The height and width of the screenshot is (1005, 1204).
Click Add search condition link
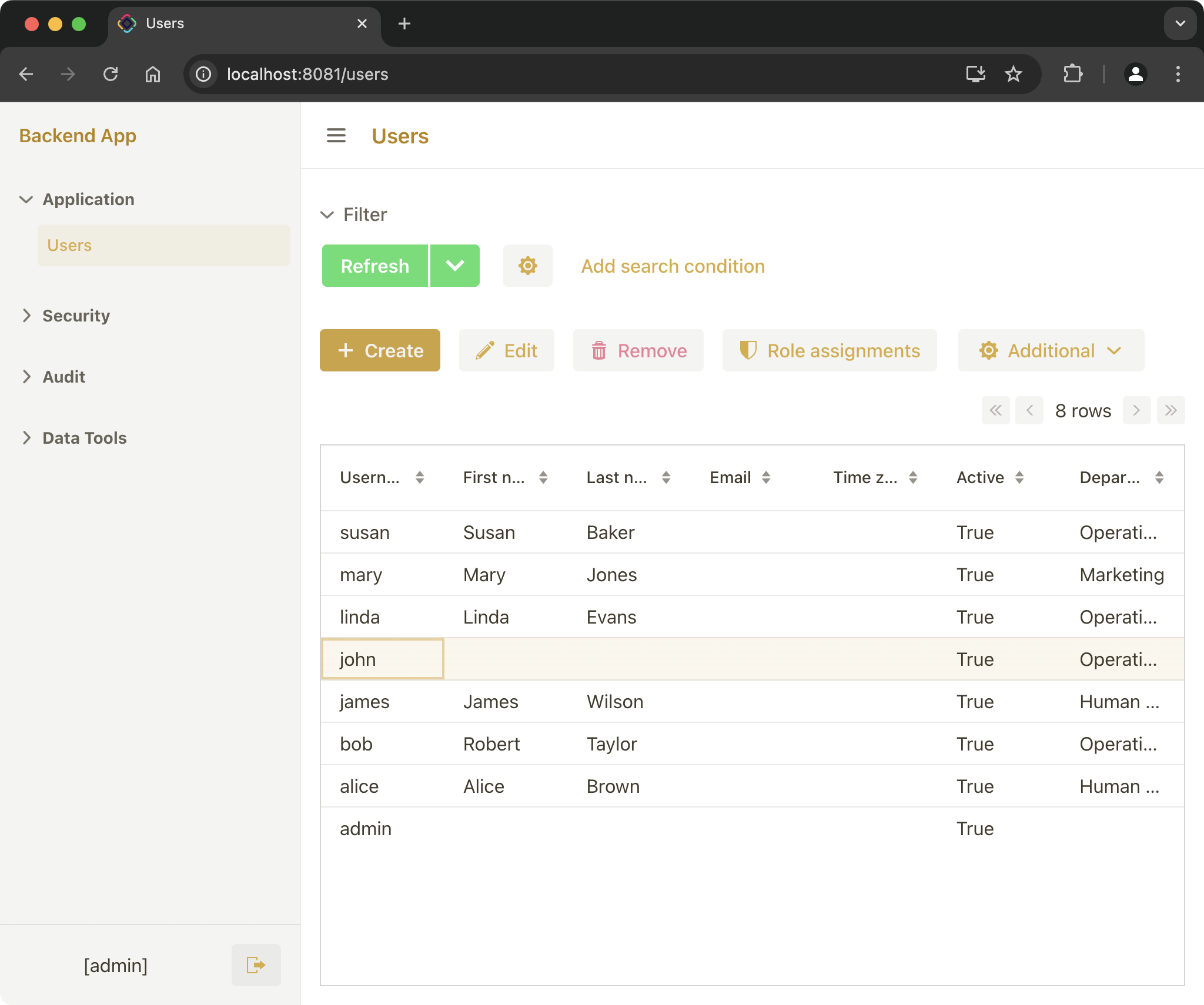tap(673, 266)
